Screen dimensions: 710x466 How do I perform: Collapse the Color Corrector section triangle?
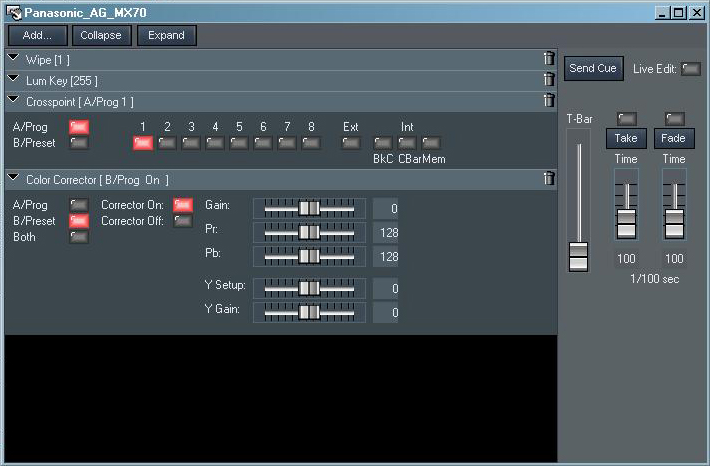click(x=14, y=177)
